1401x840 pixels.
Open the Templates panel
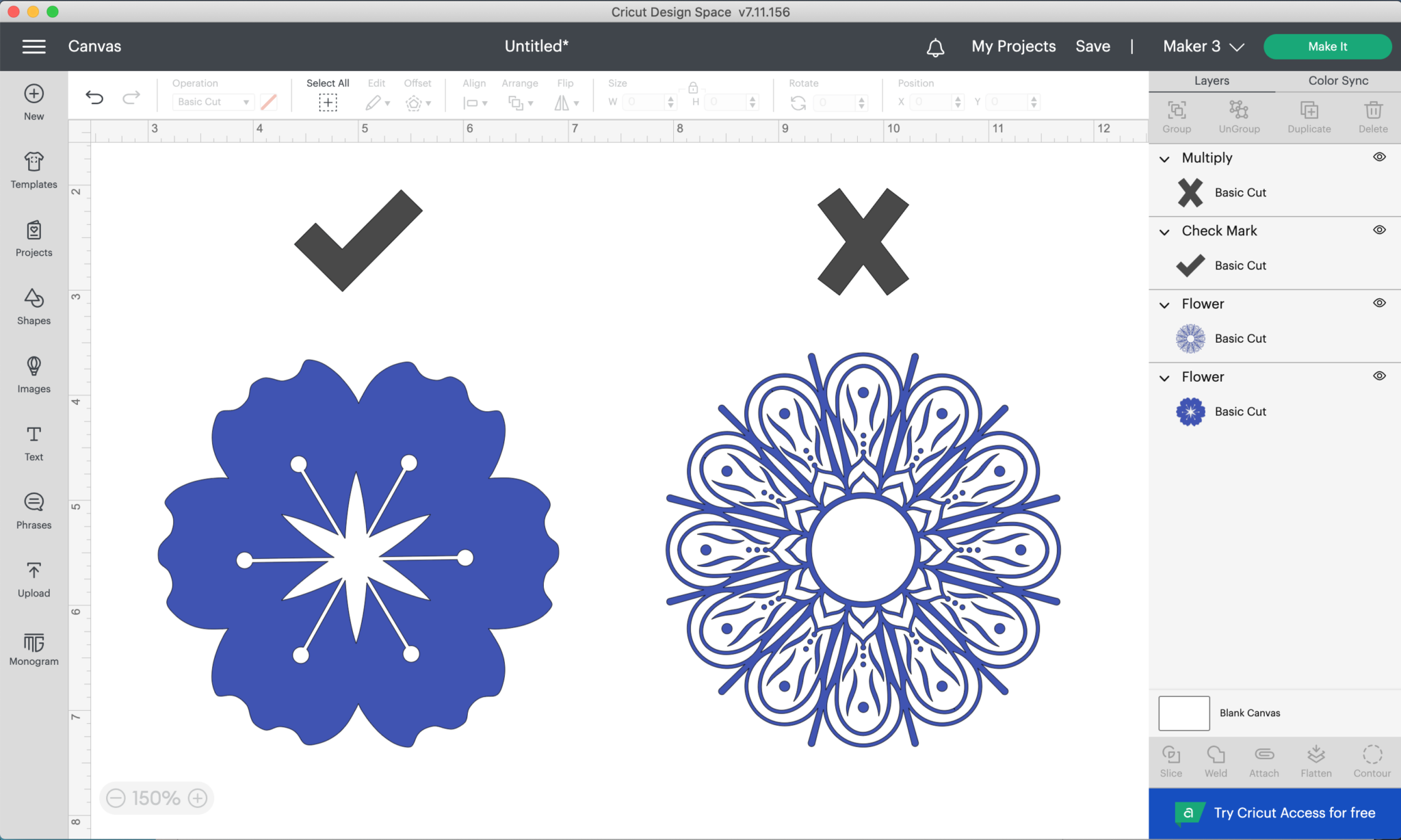[34, 170]
